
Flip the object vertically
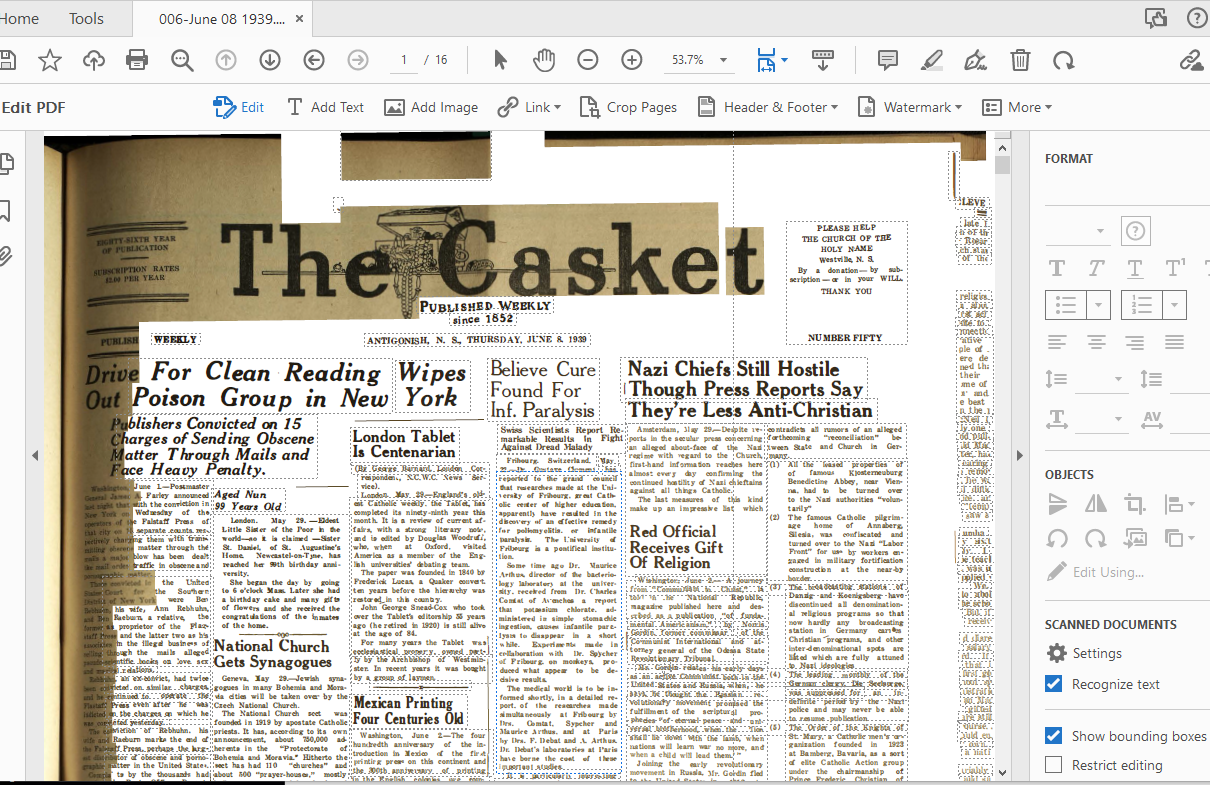point(1058,504)
